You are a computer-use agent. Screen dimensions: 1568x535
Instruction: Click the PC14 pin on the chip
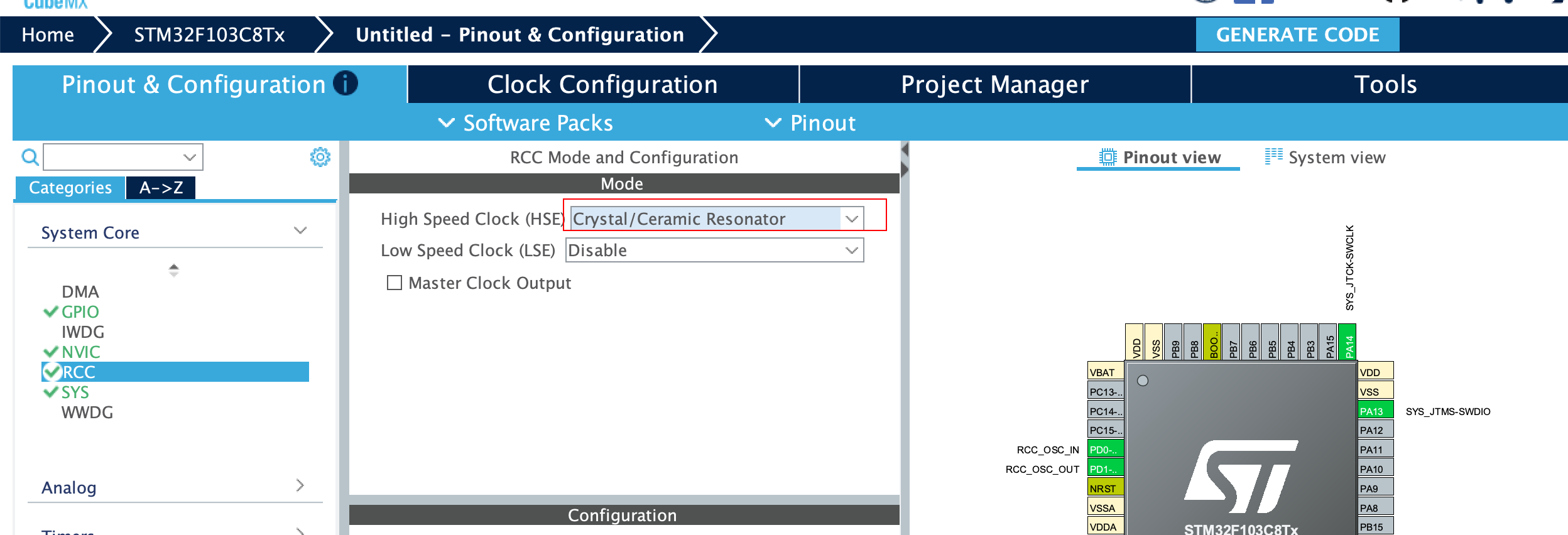point(1106,411)
